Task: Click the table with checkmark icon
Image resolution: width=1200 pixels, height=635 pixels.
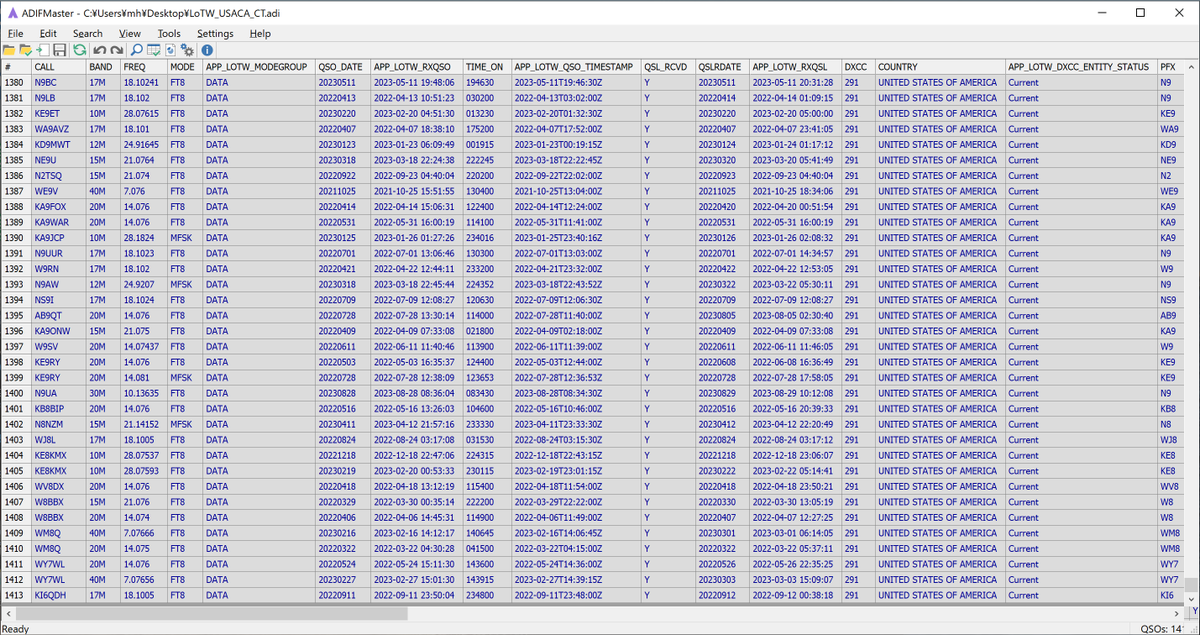Action: click(x=154, y=49)
